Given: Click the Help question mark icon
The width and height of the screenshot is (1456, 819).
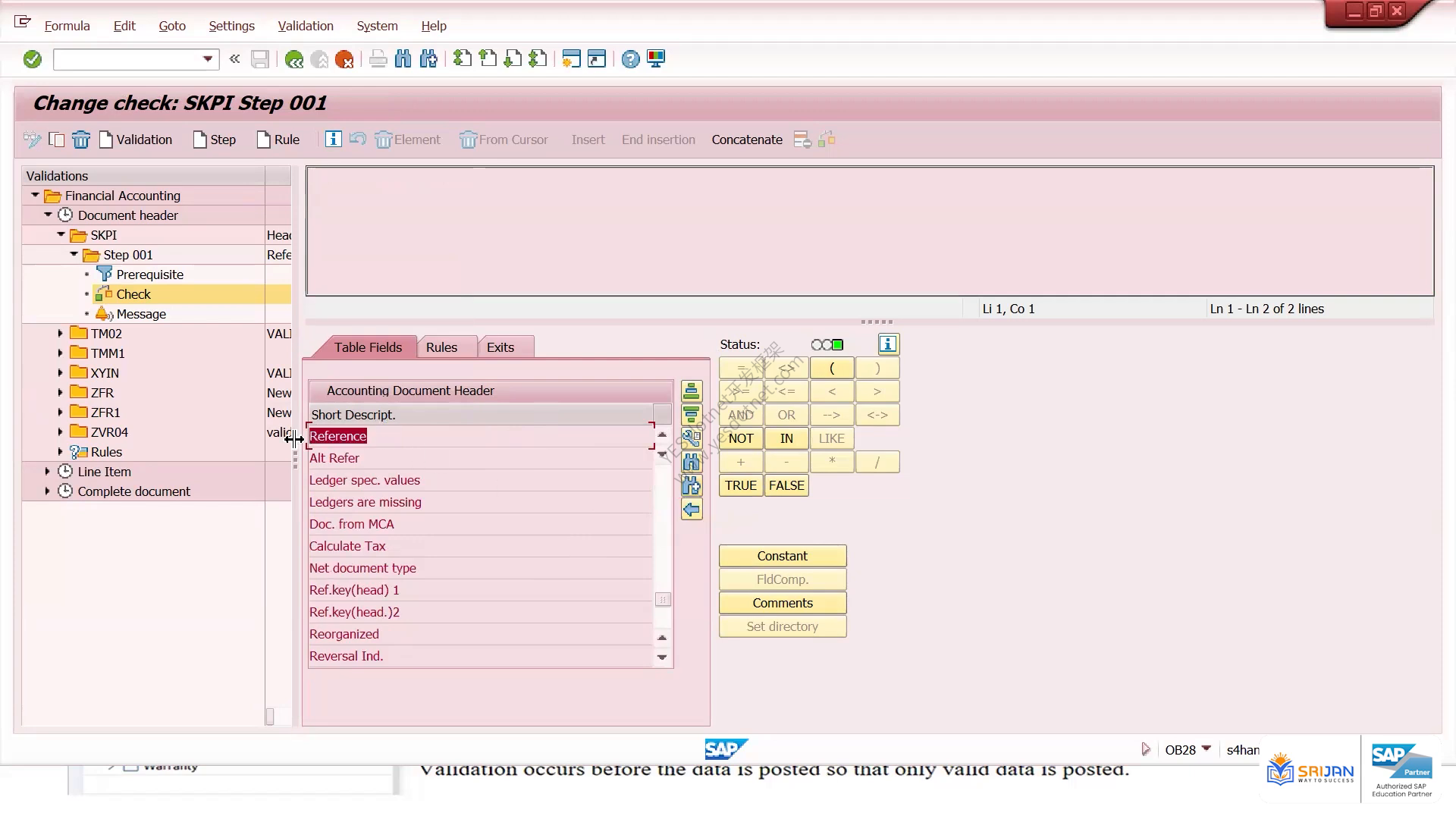Looking at the screenshot, I should 630,59.
